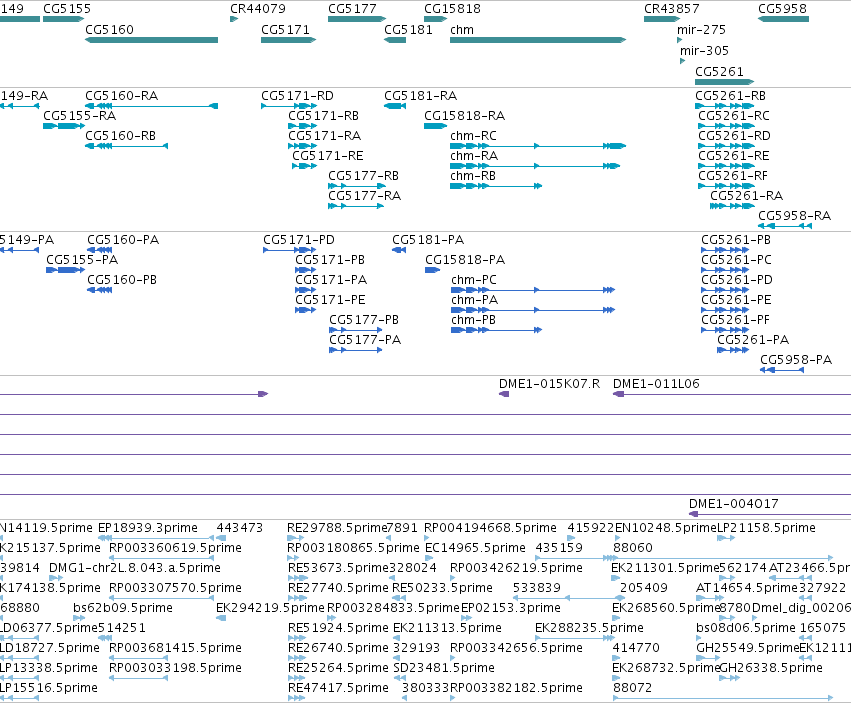Open the DMG1-chr2L.8.043.a.5prime label
The width and height of the screenshot is (851, 703).
tap(135, 568)
